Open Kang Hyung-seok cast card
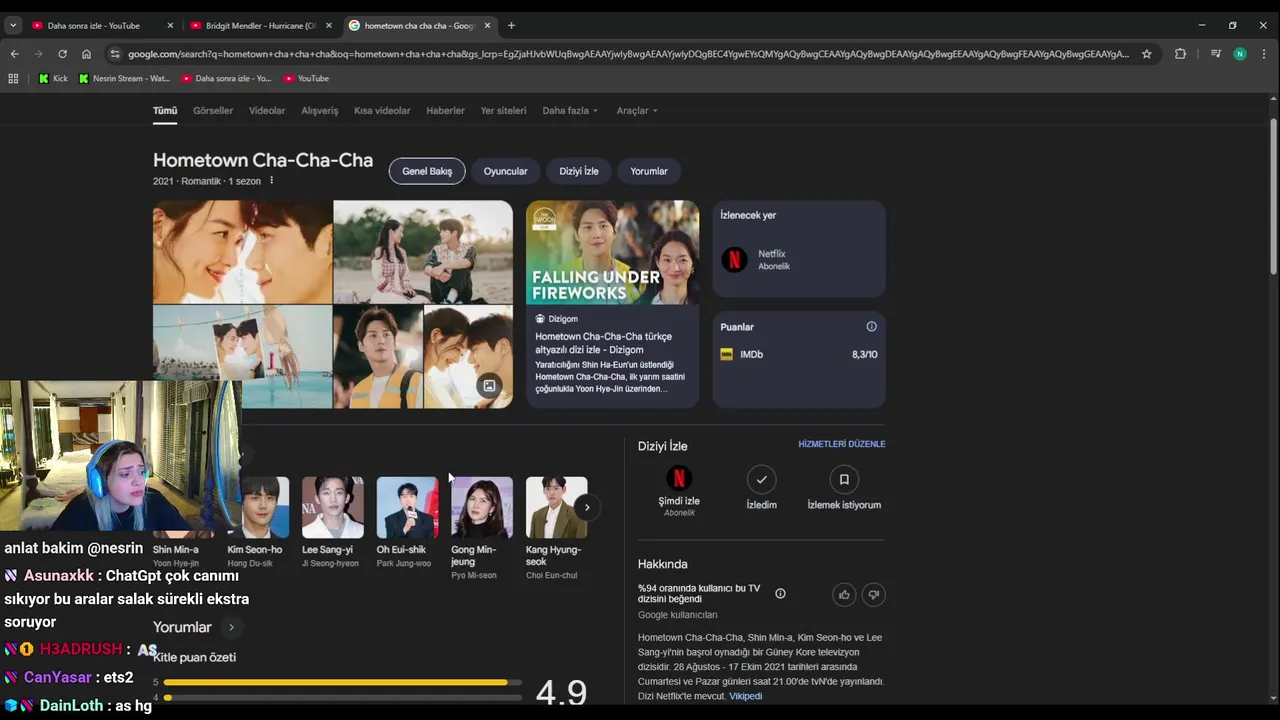Screen dimensions: 1280x720 pos(557,528)
